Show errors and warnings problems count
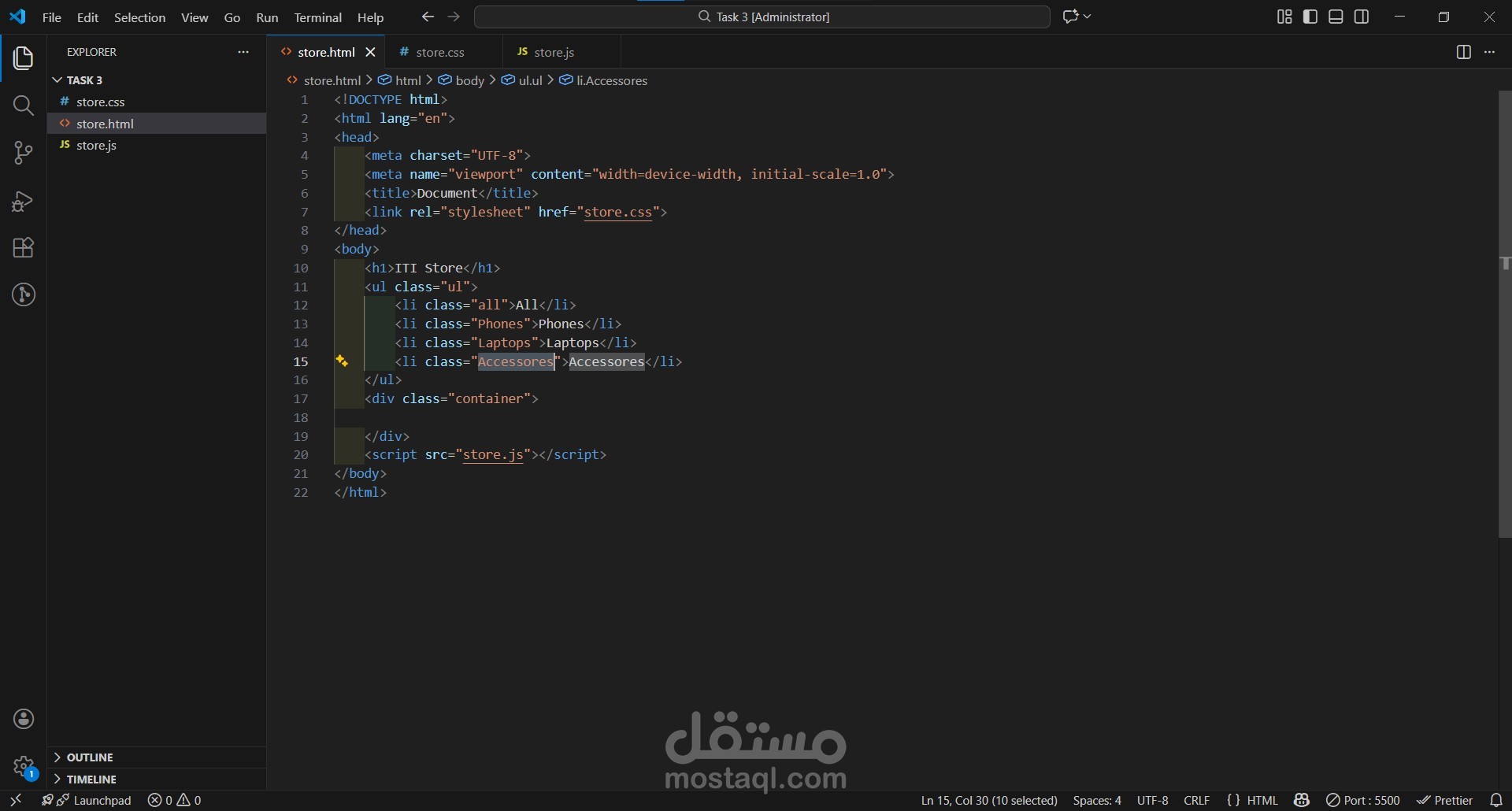This screenshot has width=1512, height=811. point(175,800)
